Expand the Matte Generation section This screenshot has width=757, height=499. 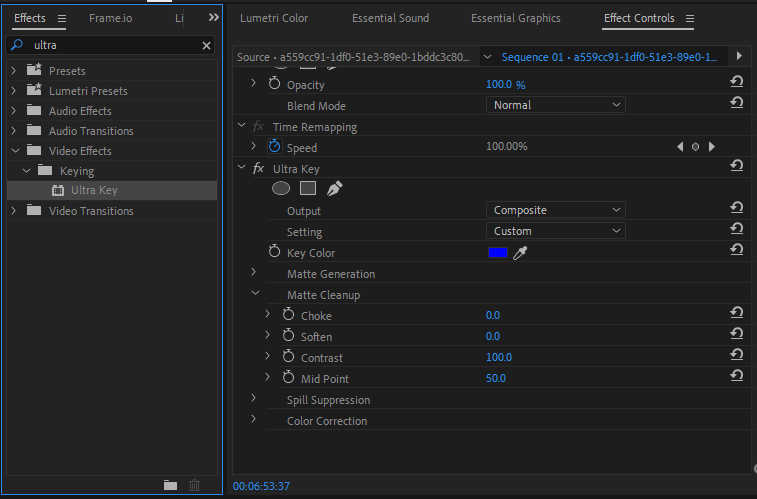[x=253, y=272]
